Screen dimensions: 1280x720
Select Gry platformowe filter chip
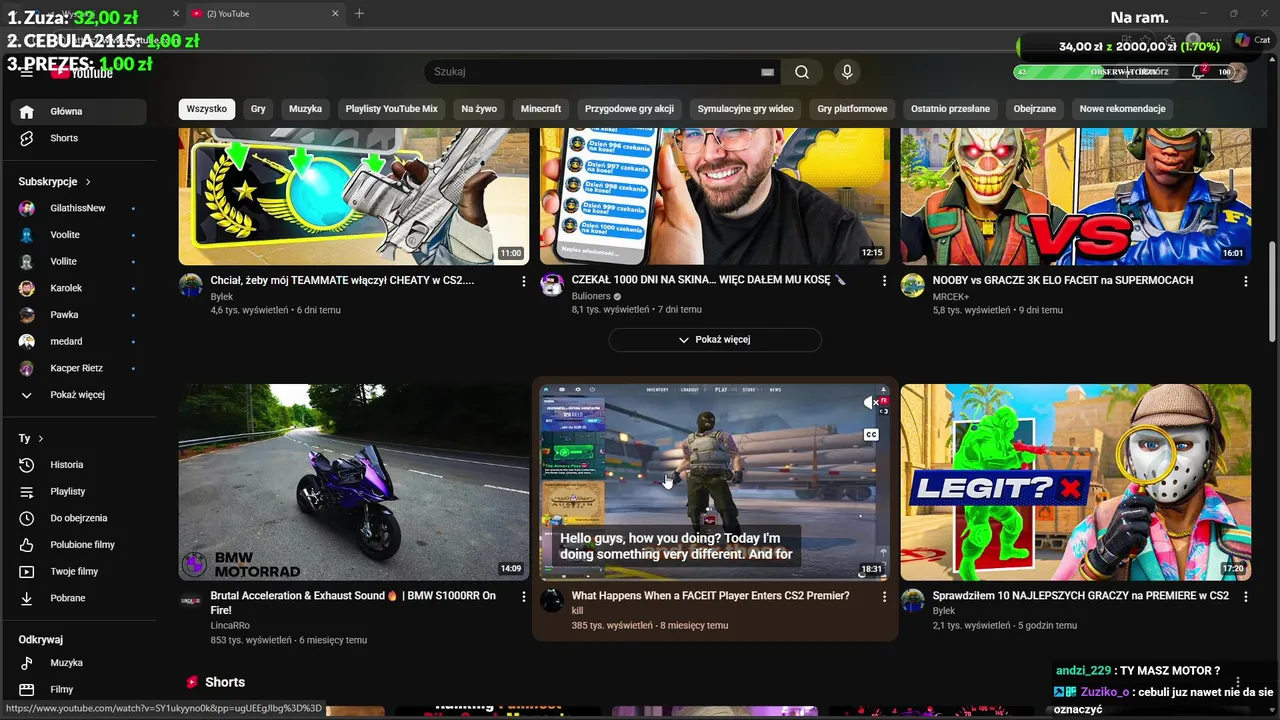[x=852, y=109]
